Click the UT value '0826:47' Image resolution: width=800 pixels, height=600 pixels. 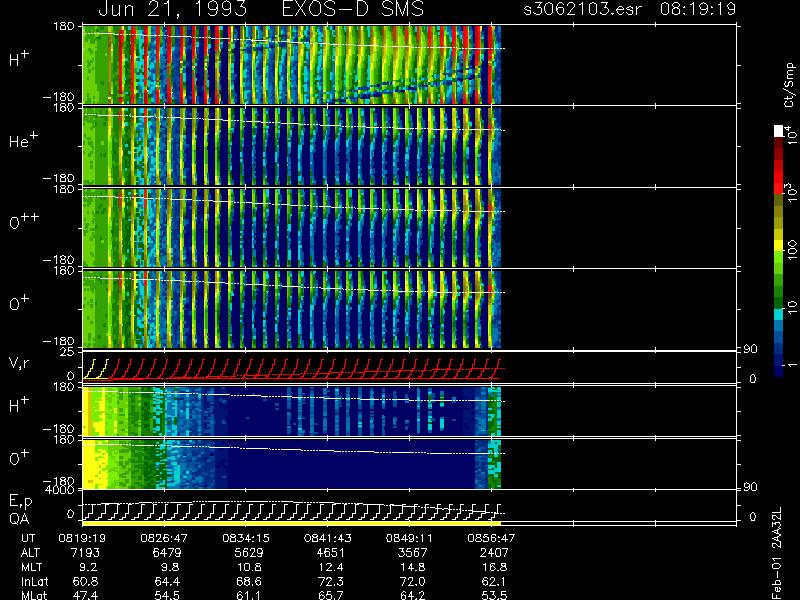point(164,538)
